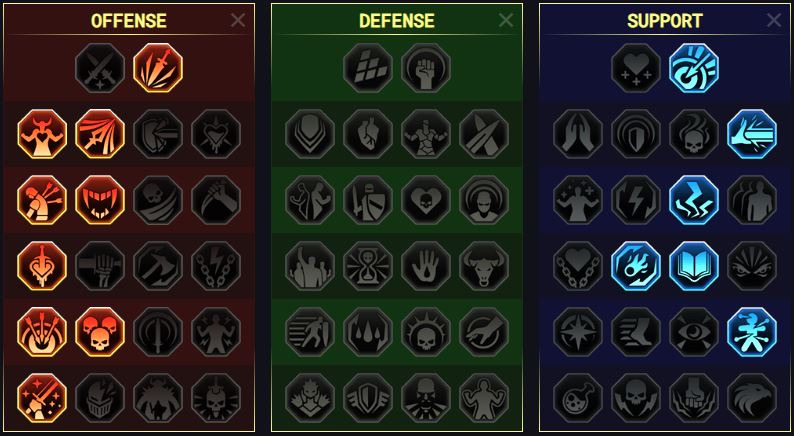The image size is (794, 436).
Task: Select the blue voodoo doll mastery
Action: click(x=752, y=332)
